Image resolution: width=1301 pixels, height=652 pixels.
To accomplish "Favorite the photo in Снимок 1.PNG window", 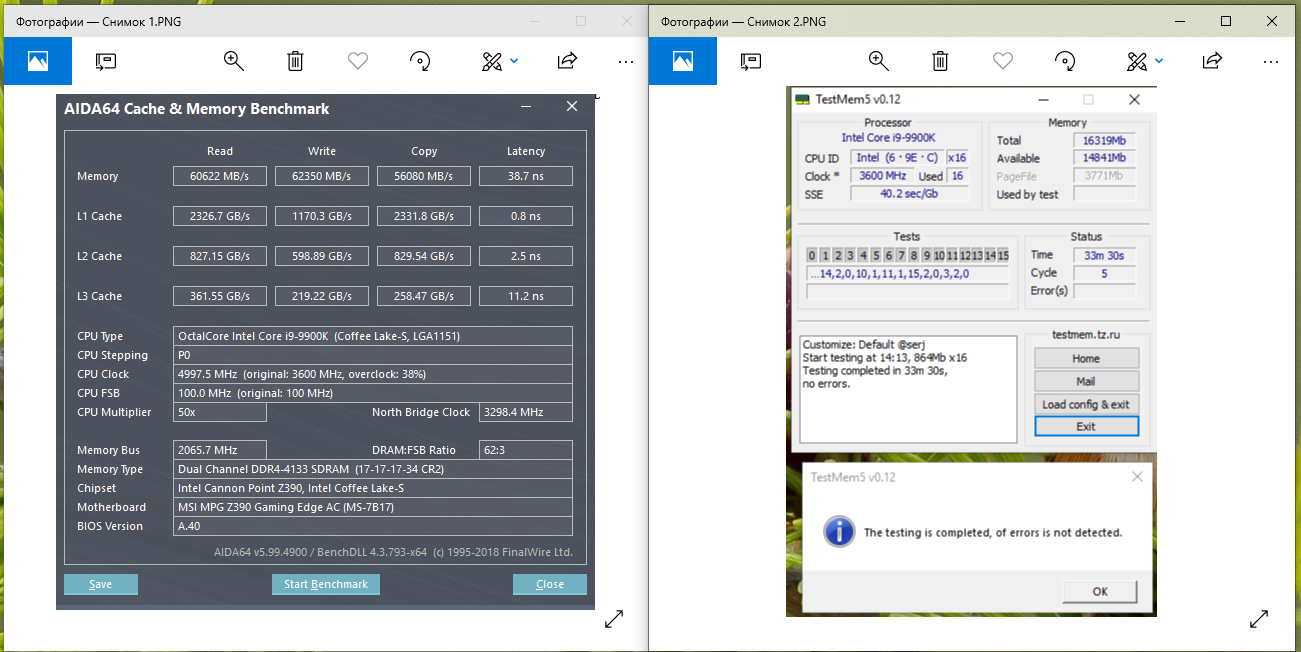I will pyautogui.click(x=358, y=61).
